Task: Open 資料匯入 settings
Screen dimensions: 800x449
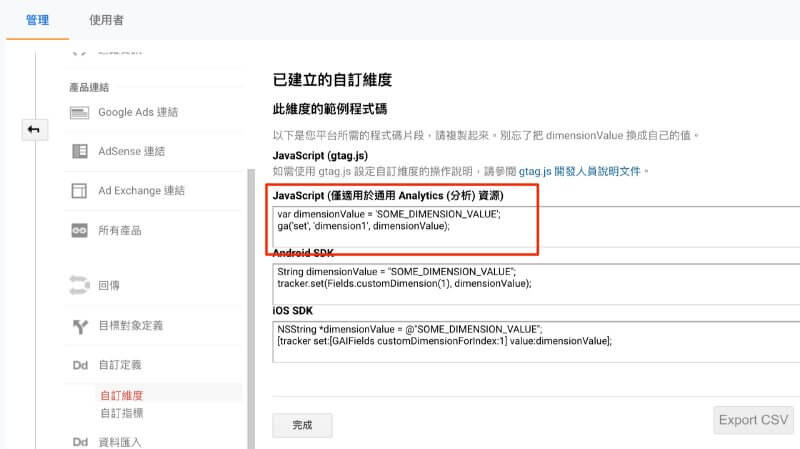Action: 120,442
